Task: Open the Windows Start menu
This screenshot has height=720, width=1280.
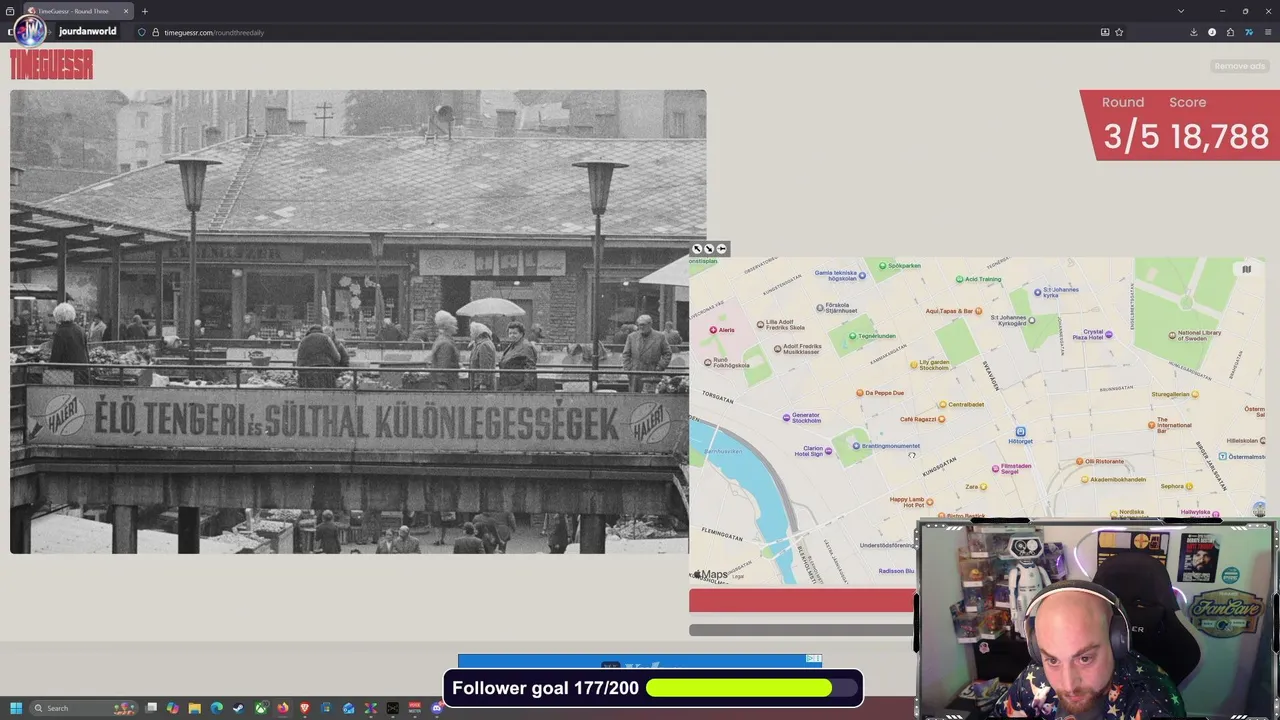Action: pos(16,708)
